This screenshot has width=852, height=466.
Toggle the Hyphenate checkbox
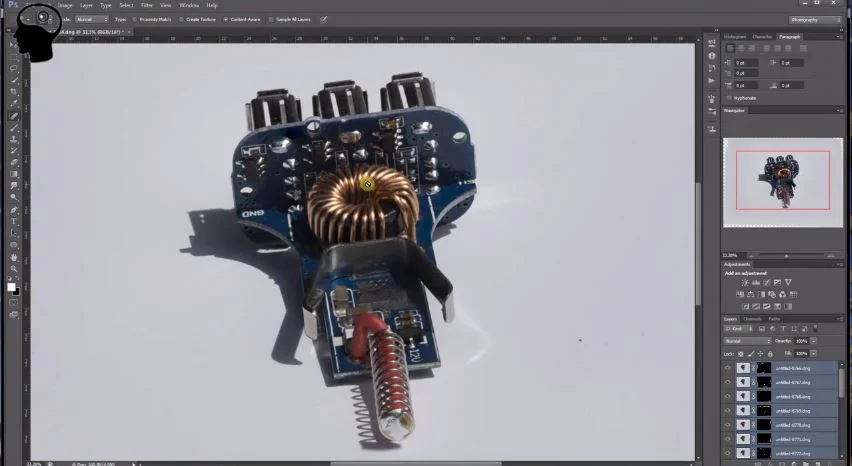729,98
